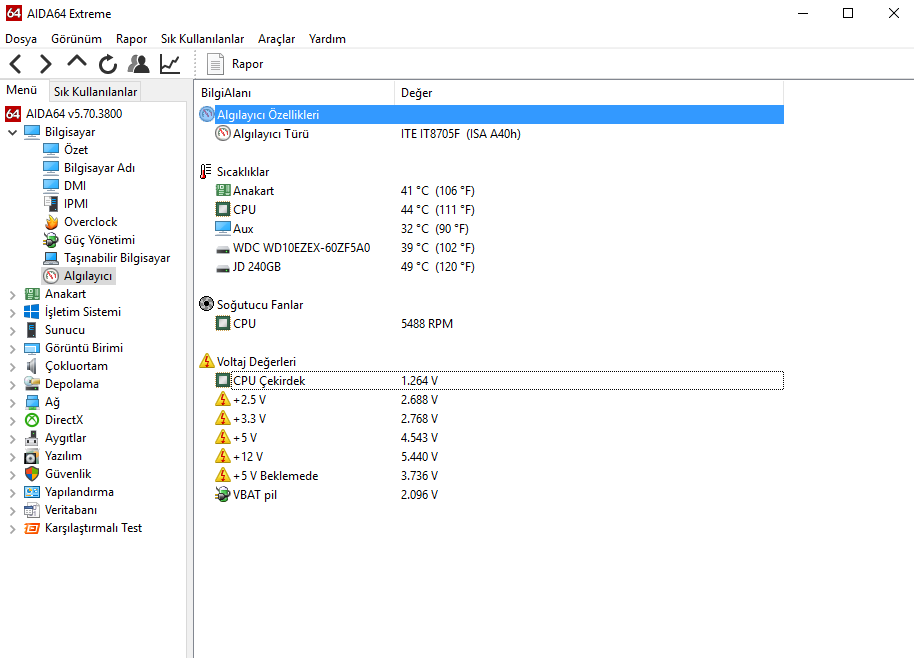
Task: Open the graph chart toolbar icon
Action: click(170, 64)
